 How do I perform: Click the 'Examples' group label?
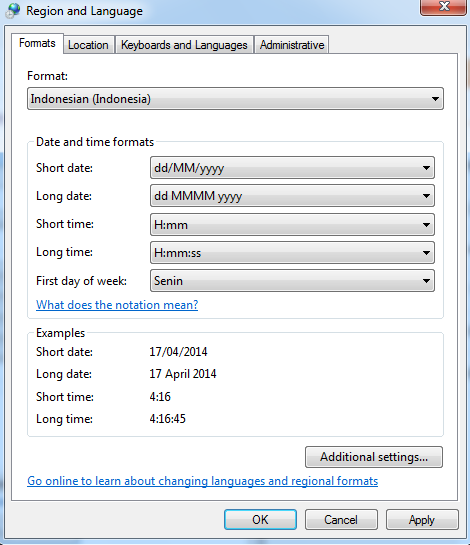click(60, 333)
